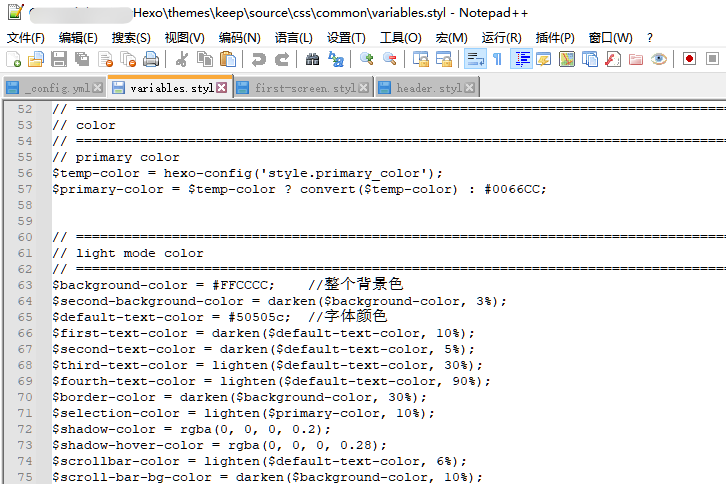Open the 宏(M) menu
This screenshot has height=484, width=726.
pos(451,38)
